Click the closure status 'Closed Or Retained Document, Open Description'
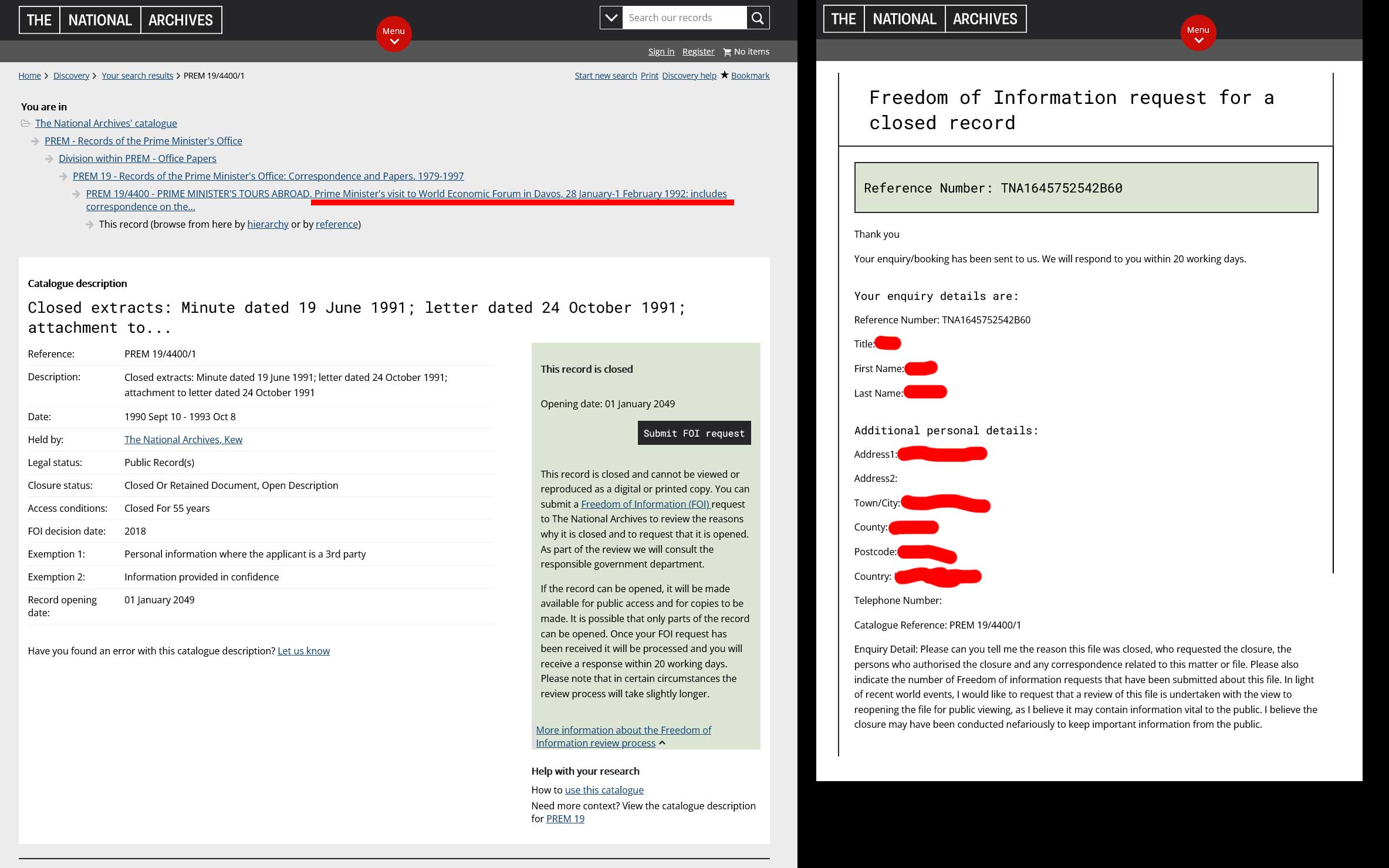Viewport: 1389px width, 868px height. [231, 485]
